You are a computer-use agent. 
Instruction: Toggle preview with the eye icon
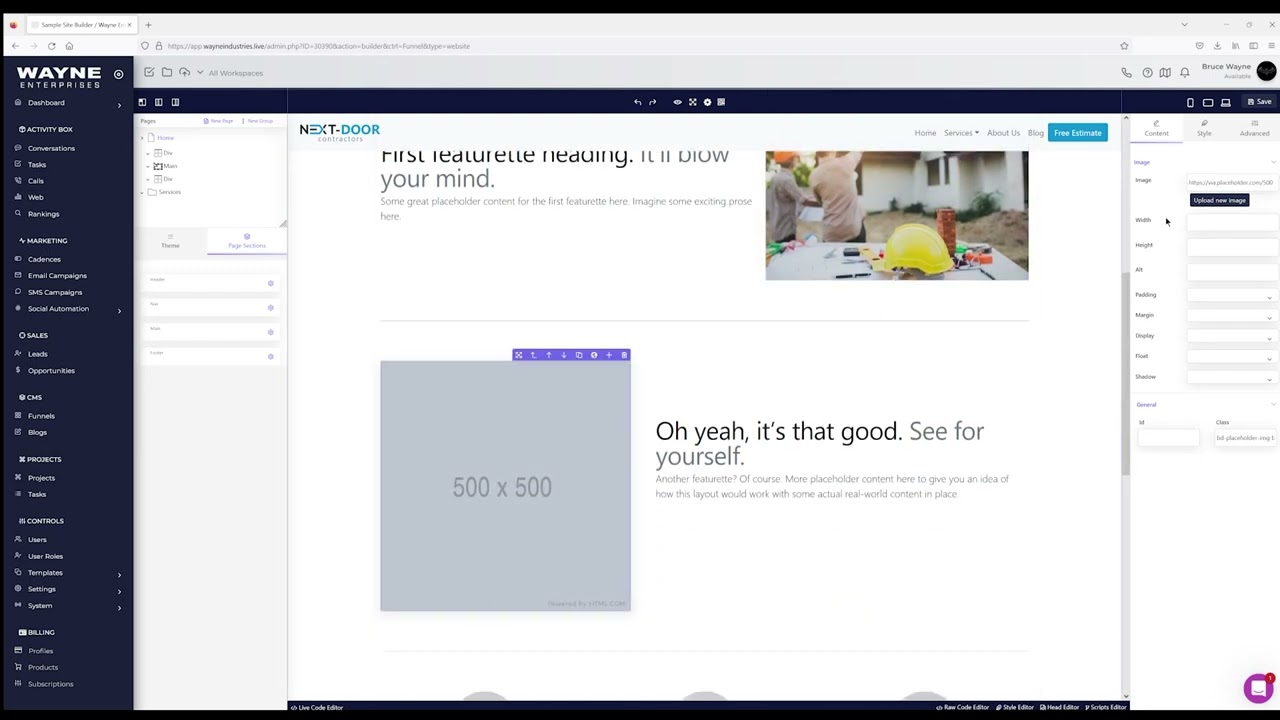click(x=677, y=102)
